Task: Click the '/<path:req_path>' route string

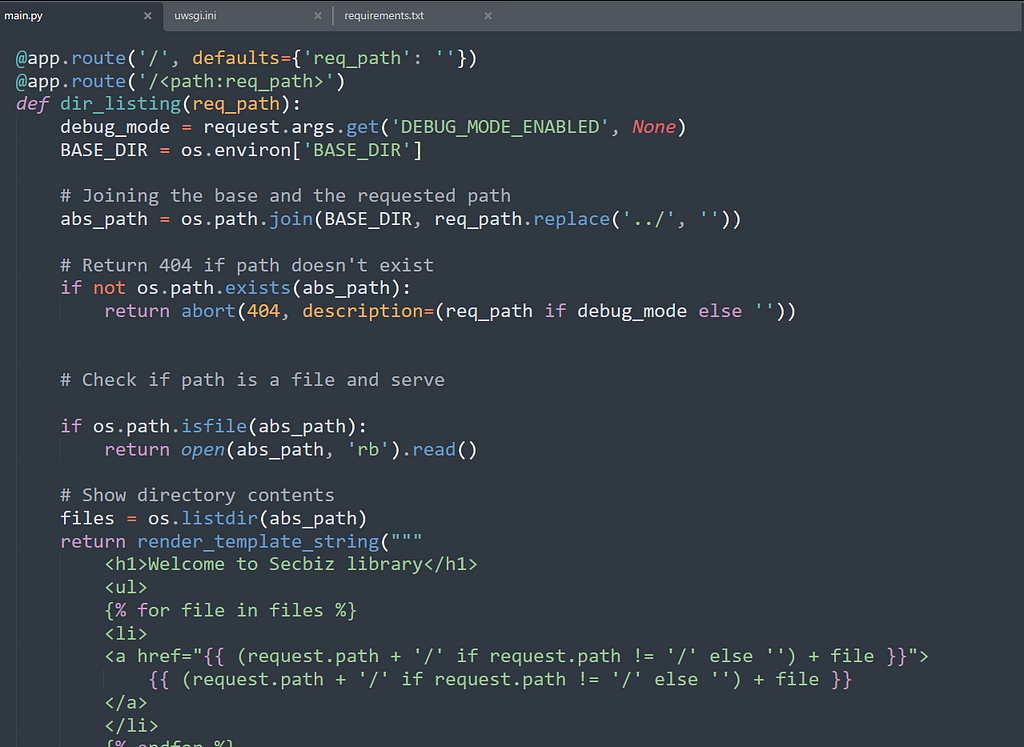Action: 236,82
